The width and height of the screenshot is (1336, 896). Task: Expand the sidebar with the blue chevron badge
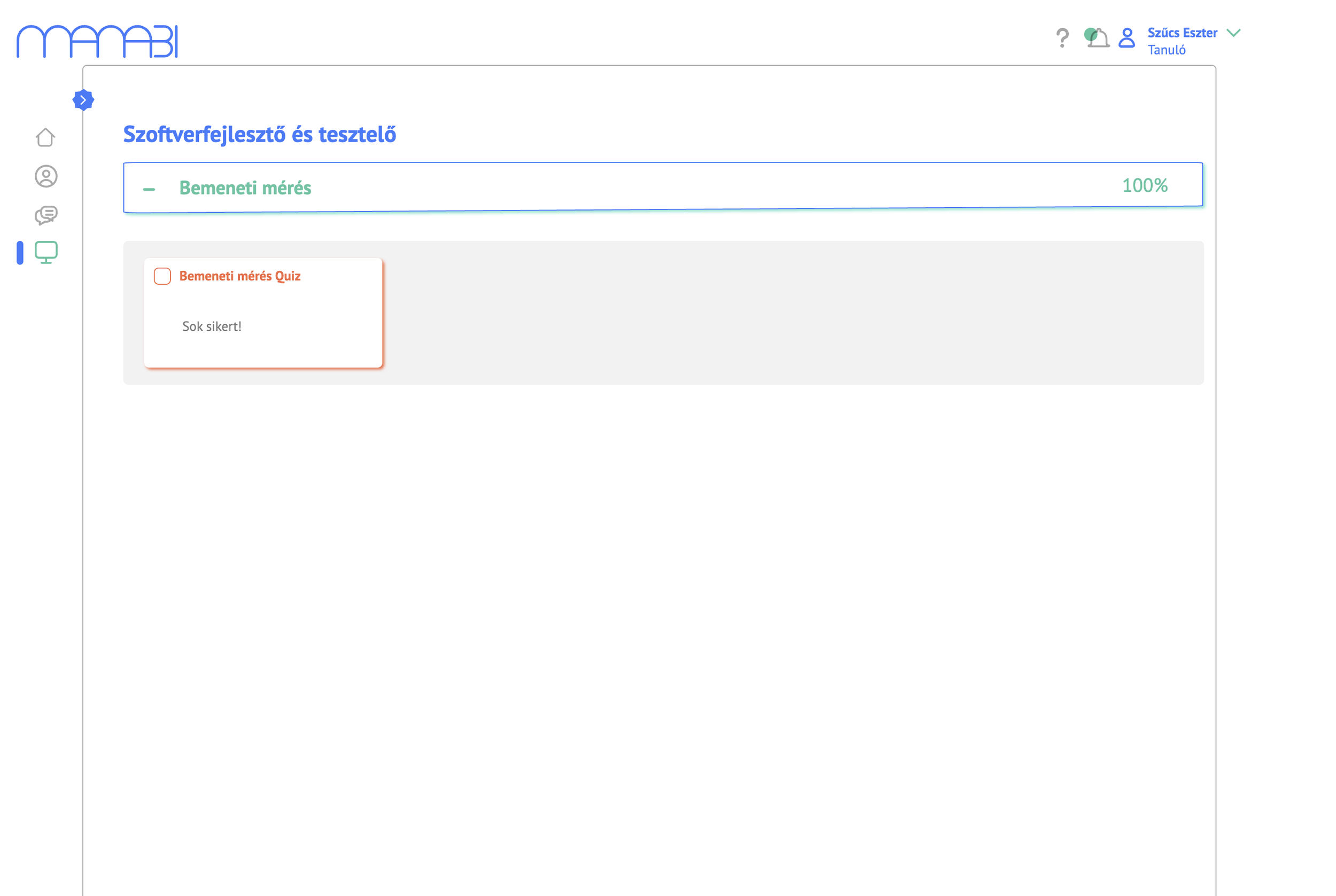(84, 99)
